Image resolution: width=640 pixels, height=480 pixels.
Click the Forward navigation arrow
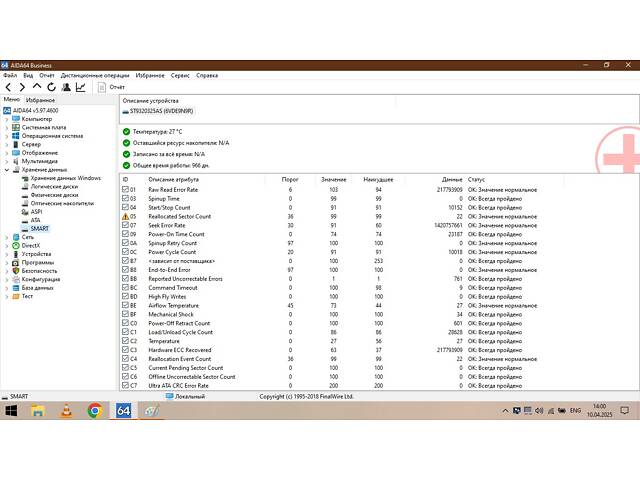(22, 87)
